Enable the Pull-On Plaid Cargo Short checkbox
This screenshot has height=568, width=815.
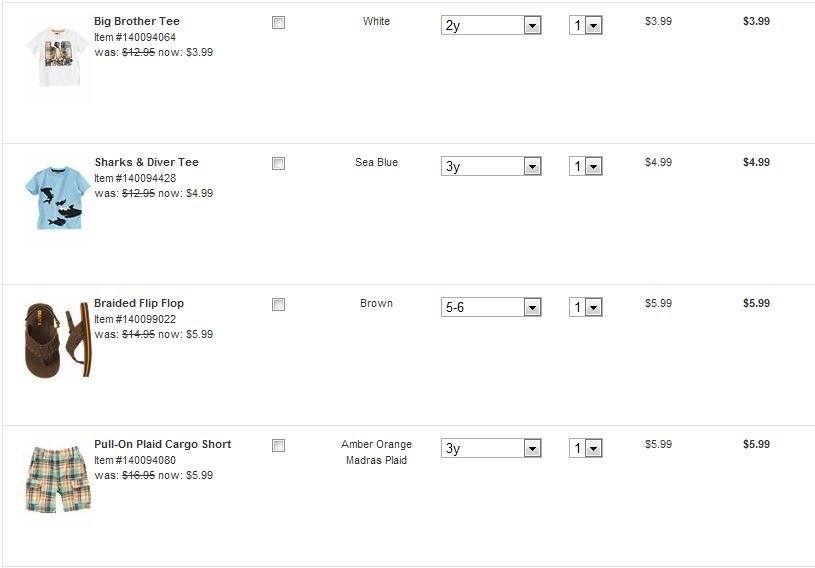tap(278, 446)
